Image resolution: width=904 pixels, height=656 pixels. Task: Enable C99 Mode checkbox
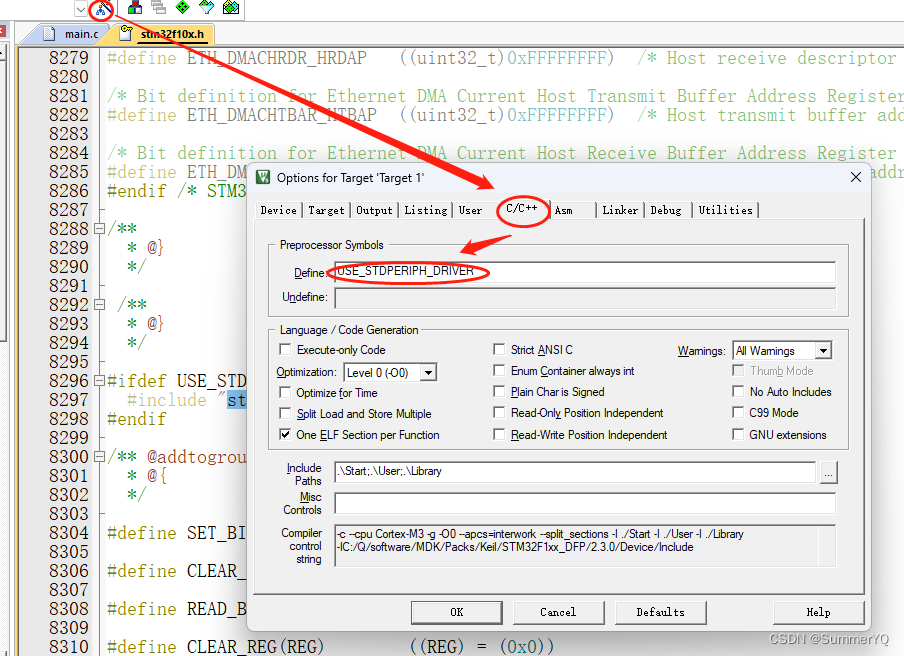[x=738, y=413]
